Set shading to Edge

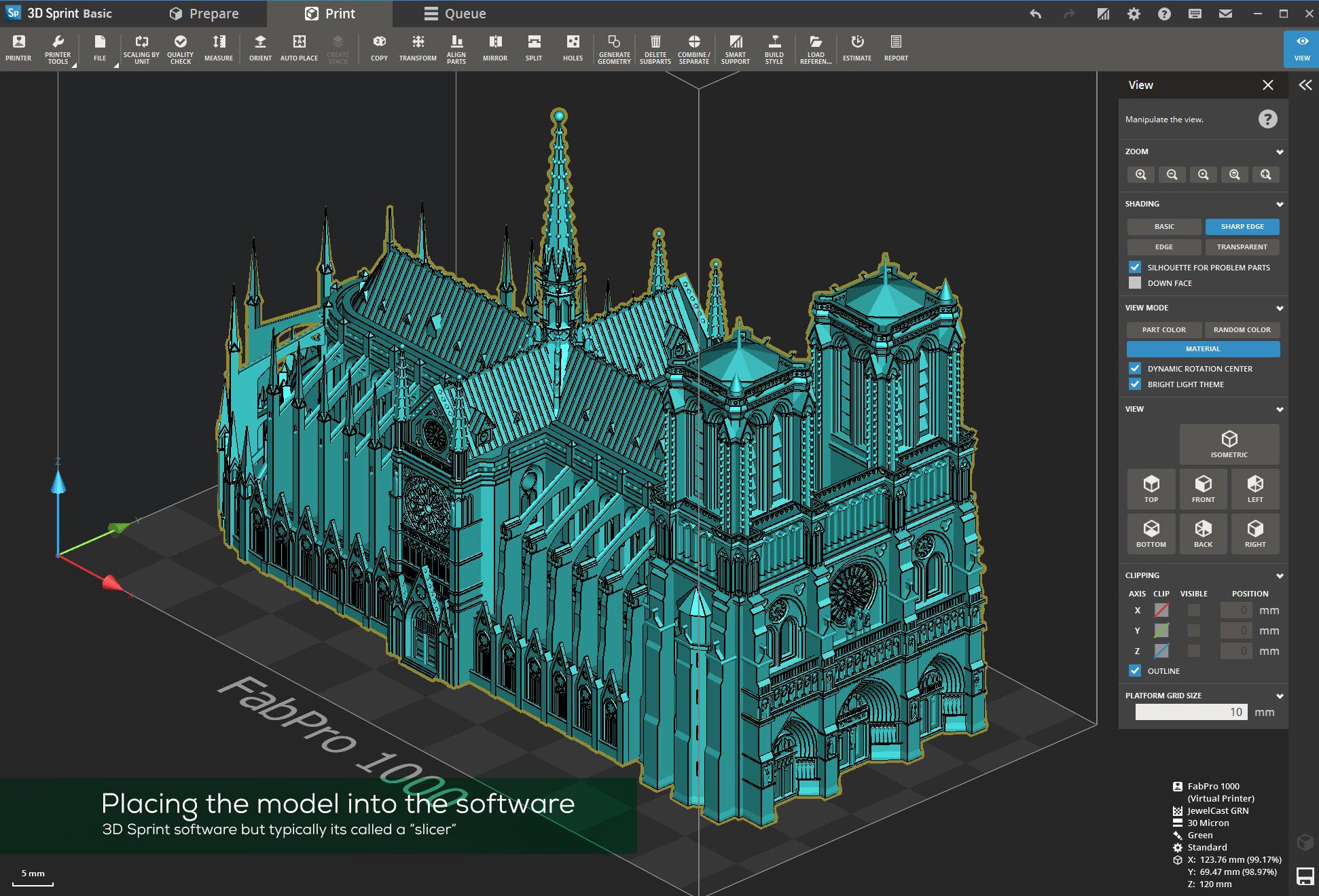(1164, 247)
